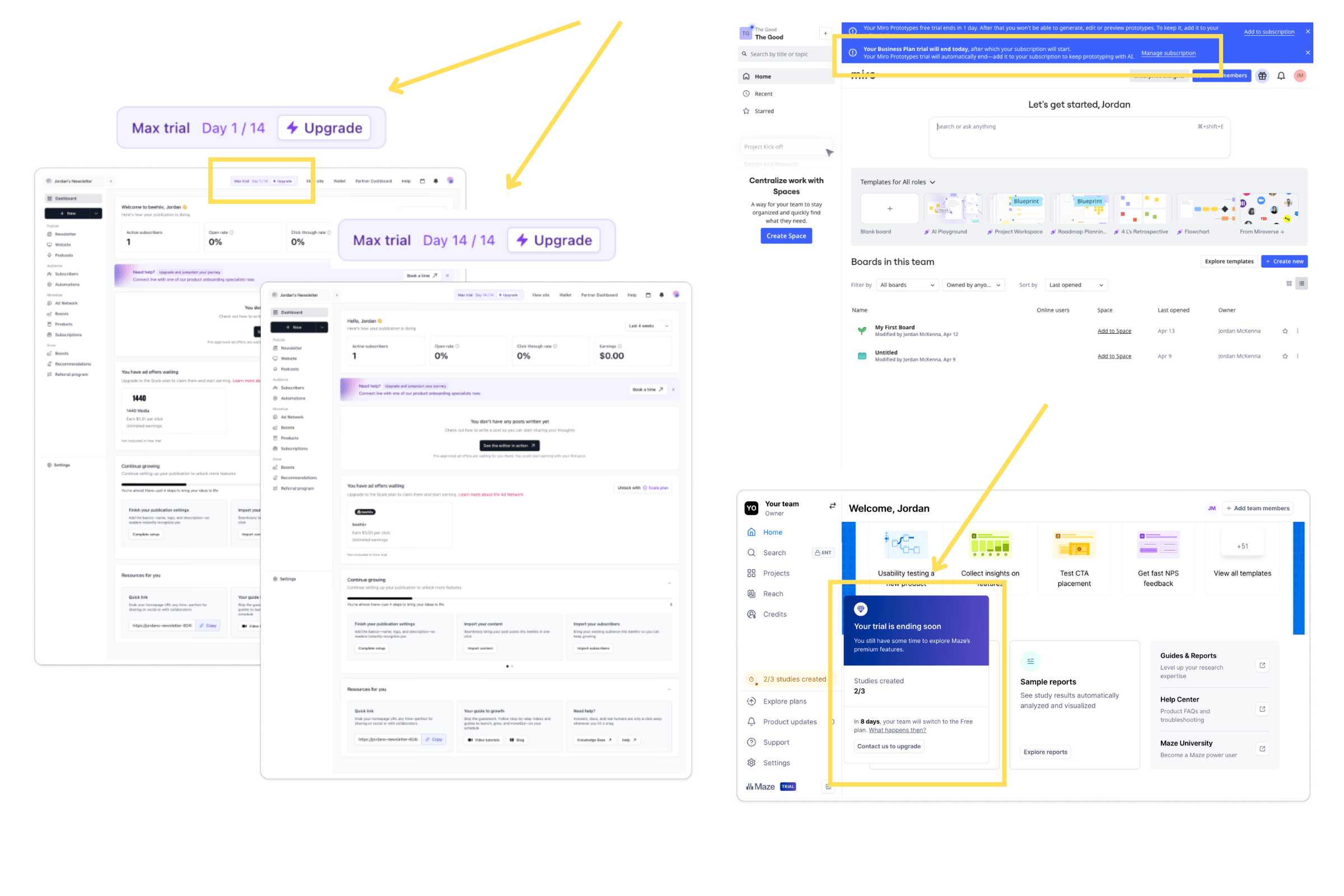Open the Last 4 weeks dropdown in beehiiv
Viewport: 1344px width, 896px height.
pyautogui.click(x=648, y=326)
